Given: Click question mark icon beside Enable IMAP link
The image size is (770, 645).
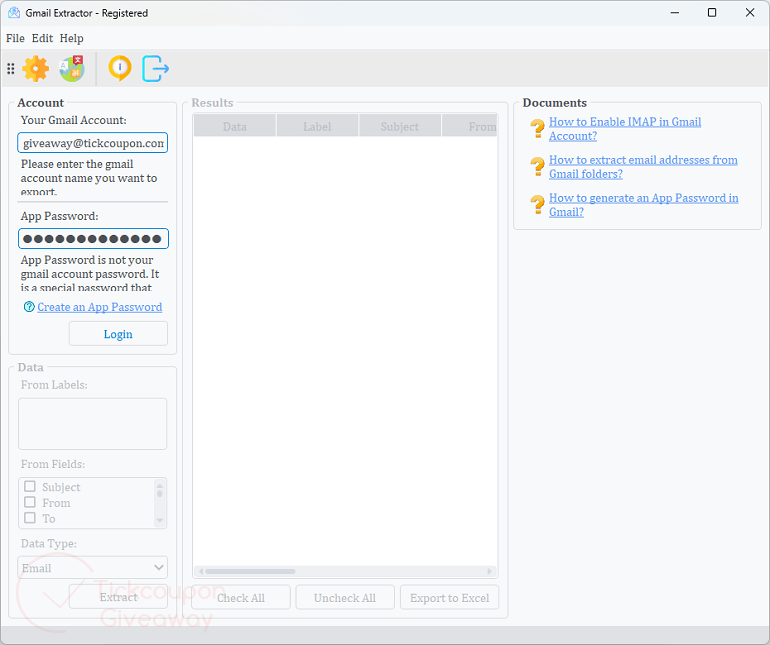Looking at the screenshot, I should coord(537,129).
